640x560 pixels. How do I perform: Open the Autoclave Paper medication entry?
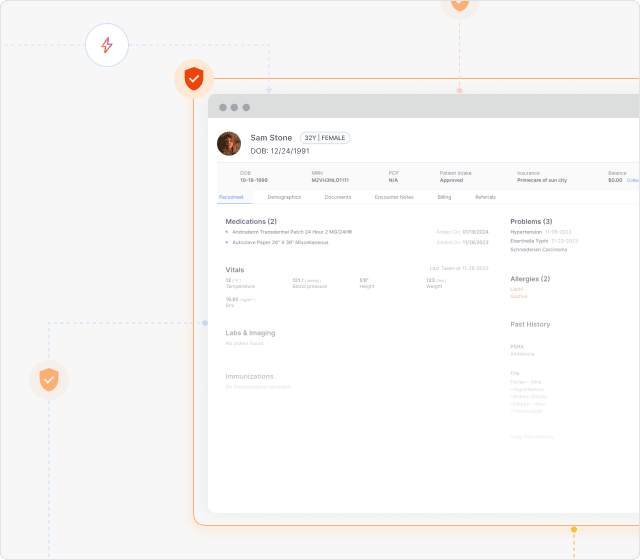tap(280, 242)
